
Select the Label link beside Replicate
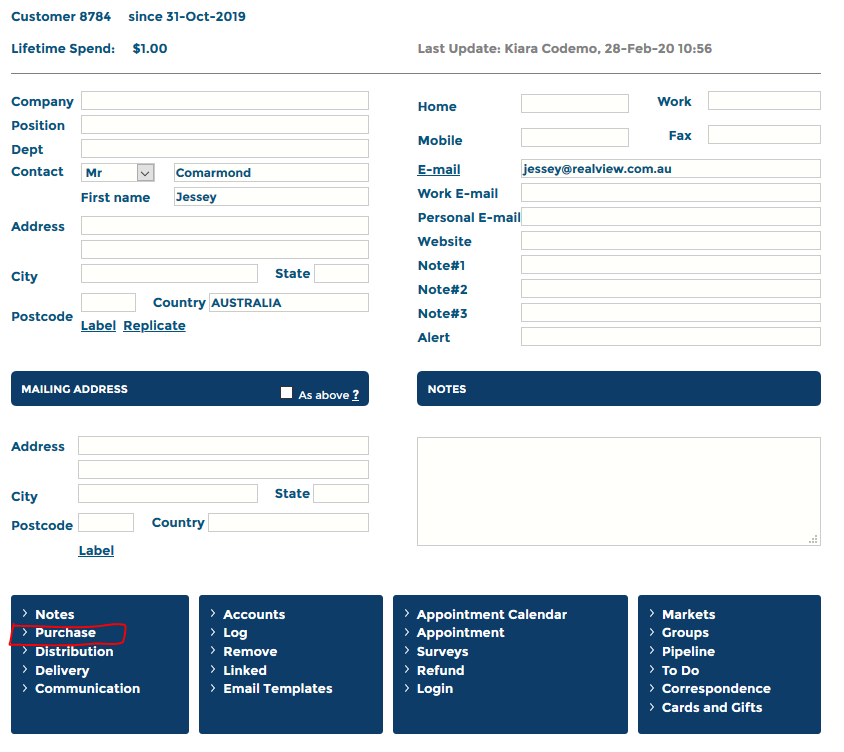tap(99, 326)
